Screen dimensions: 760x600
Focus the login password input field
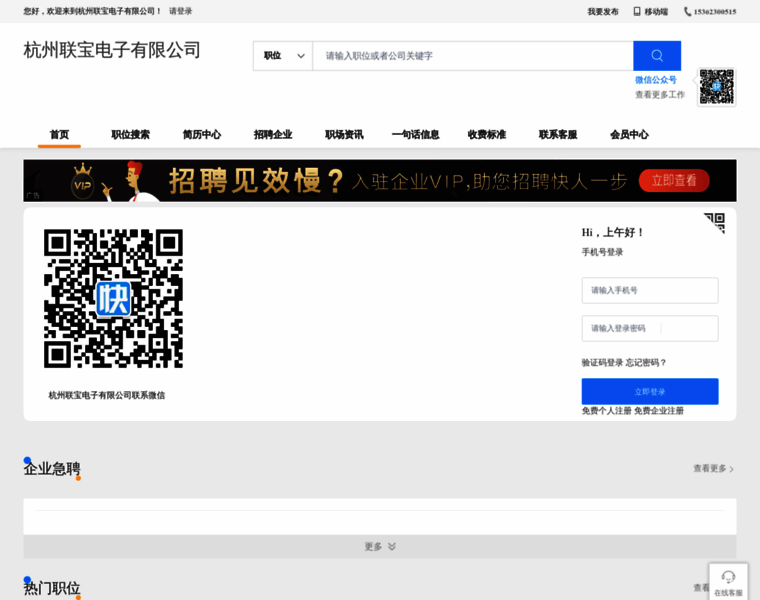click(650, 329)
